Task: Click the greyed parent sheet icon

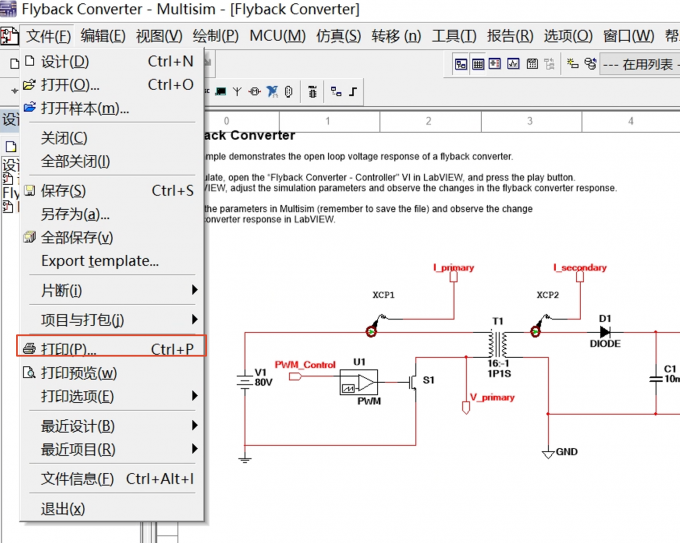Action: pos(549,64)
